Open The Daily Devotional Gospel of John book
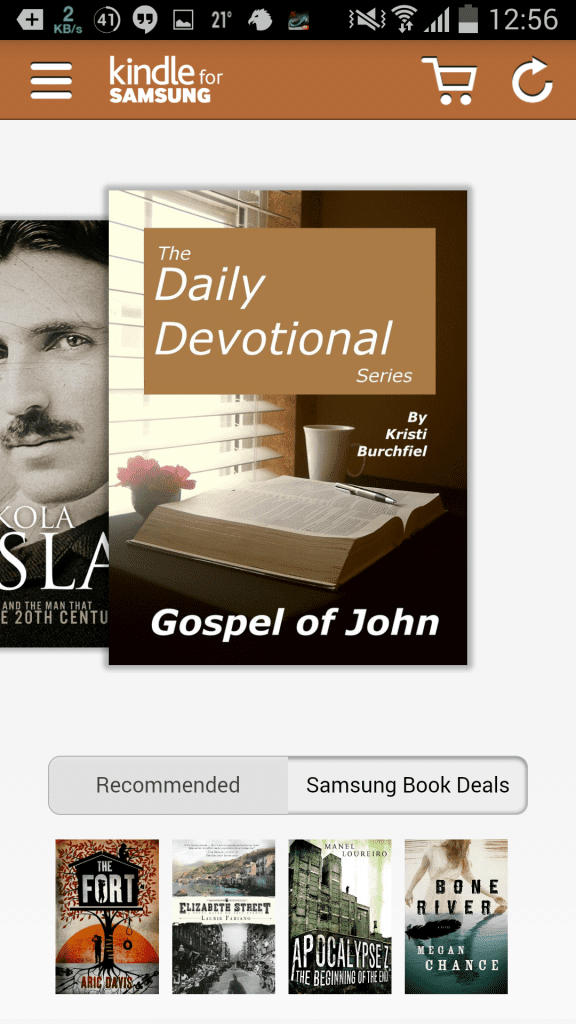 pos(288,428)
